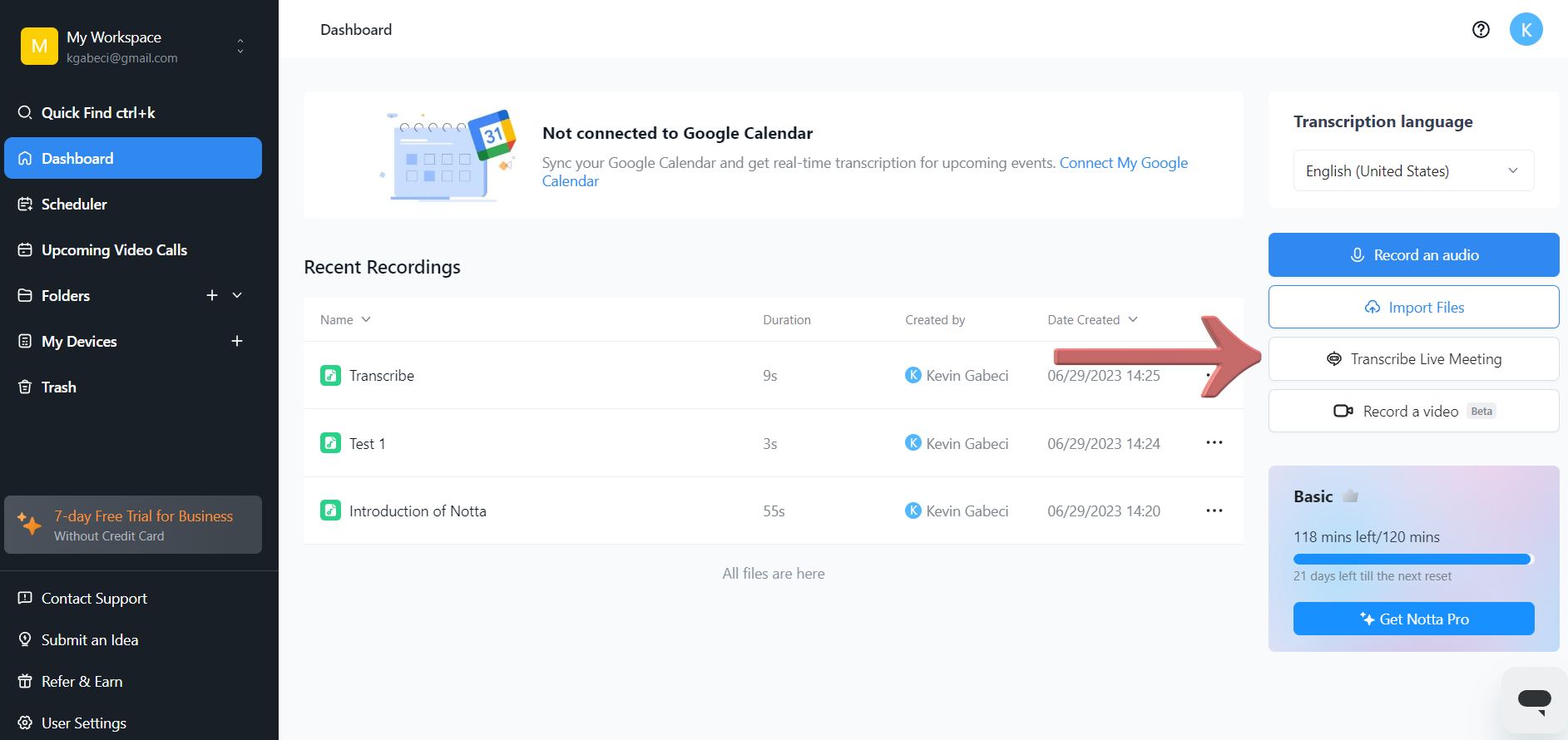Click the Upcoming Video Calls calendar icon
Image resolution: width=1568 pixels, height=740 pixels.
[25, 249]
